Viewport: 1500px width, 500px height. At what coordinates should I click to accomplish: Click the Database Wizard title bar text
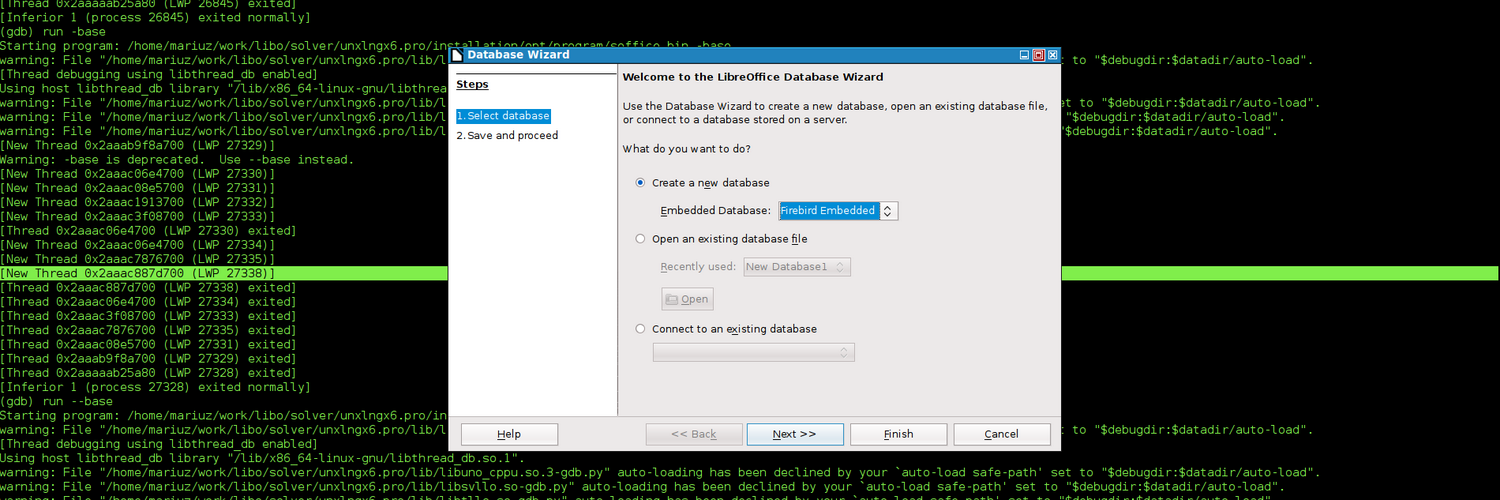point(518,55)
